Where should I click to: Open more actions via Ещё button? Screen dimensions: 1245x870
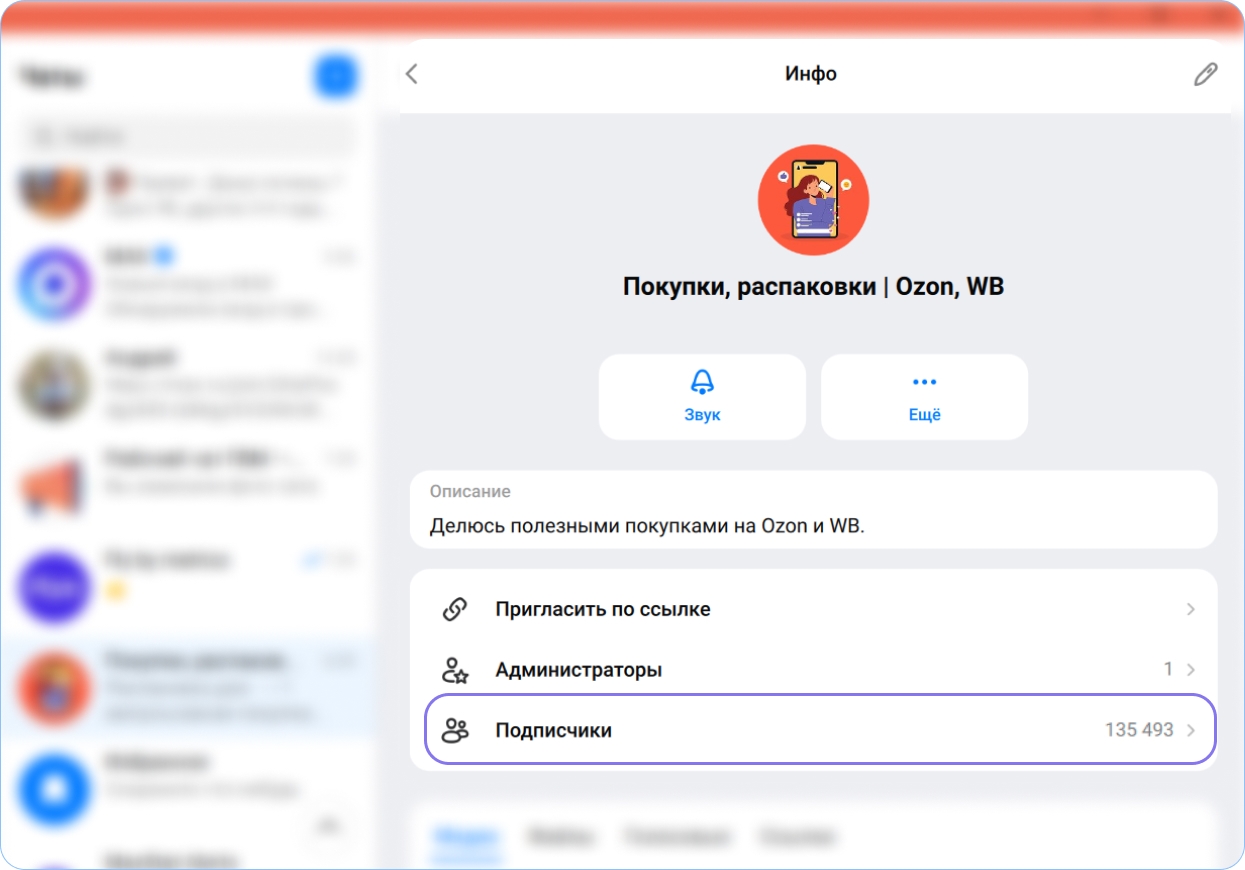(924, 397)
